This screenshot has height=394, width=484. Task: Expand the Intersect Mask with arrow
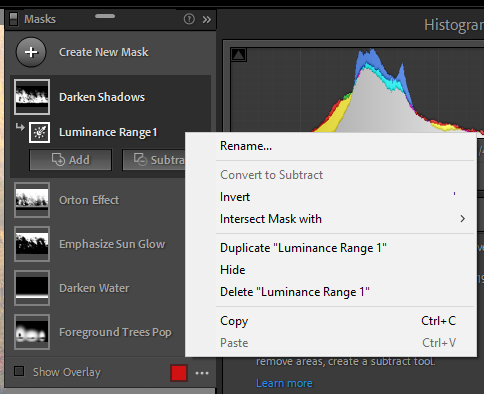pos(462,219)
